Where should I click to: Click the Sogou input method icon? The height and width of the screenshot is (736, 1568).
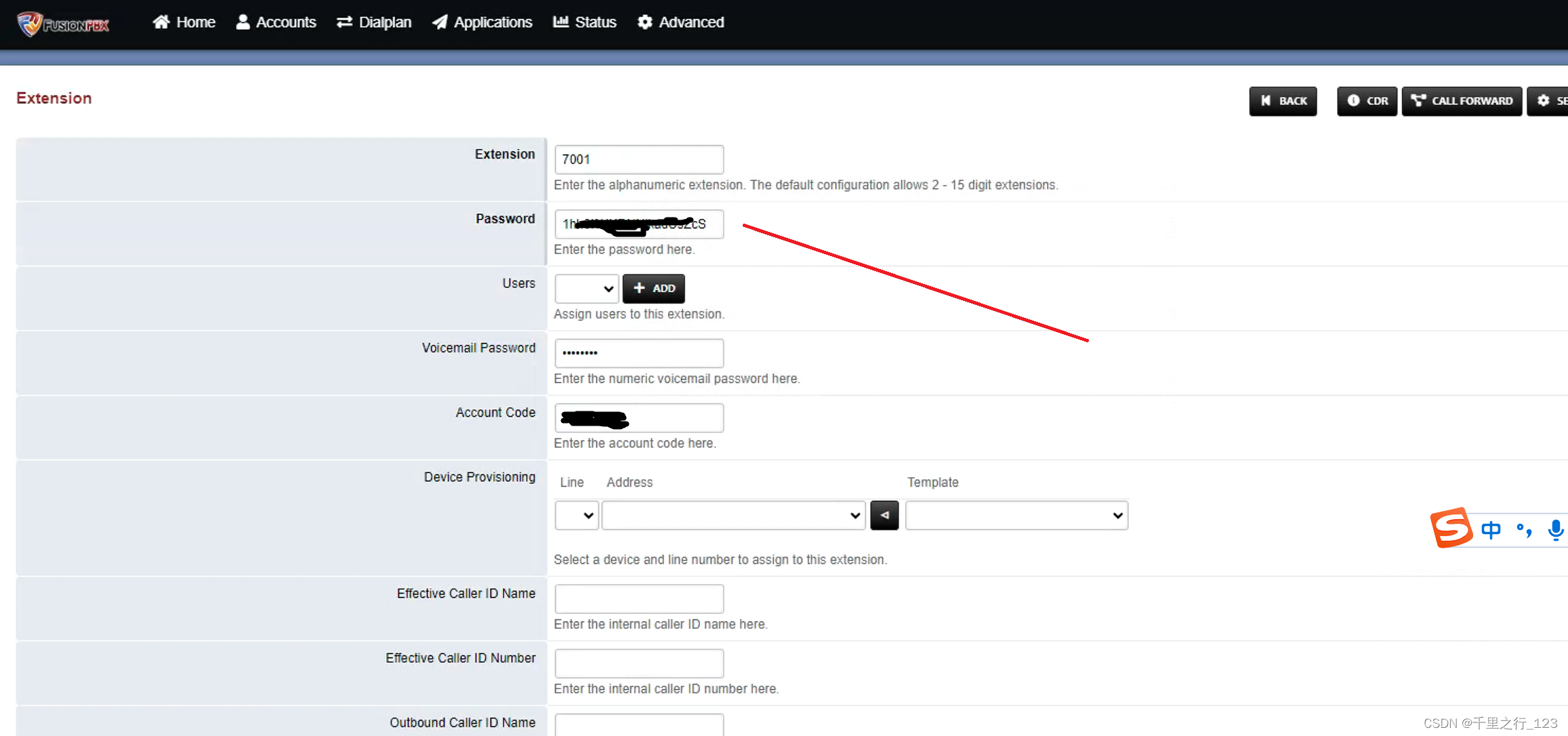pos(1451,528)
